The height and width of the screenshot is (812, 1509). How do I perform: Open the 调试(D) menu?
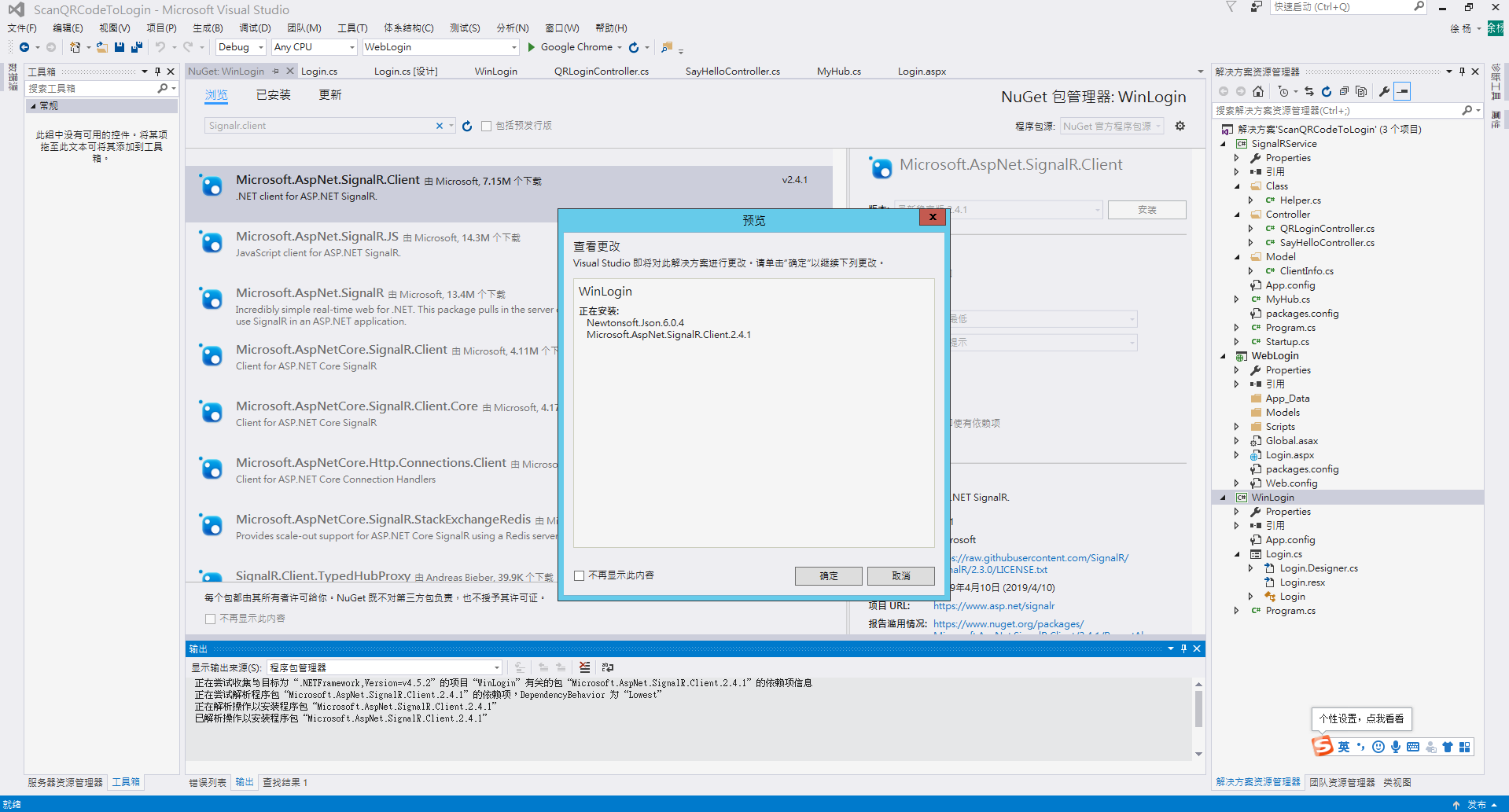point(255,28)
